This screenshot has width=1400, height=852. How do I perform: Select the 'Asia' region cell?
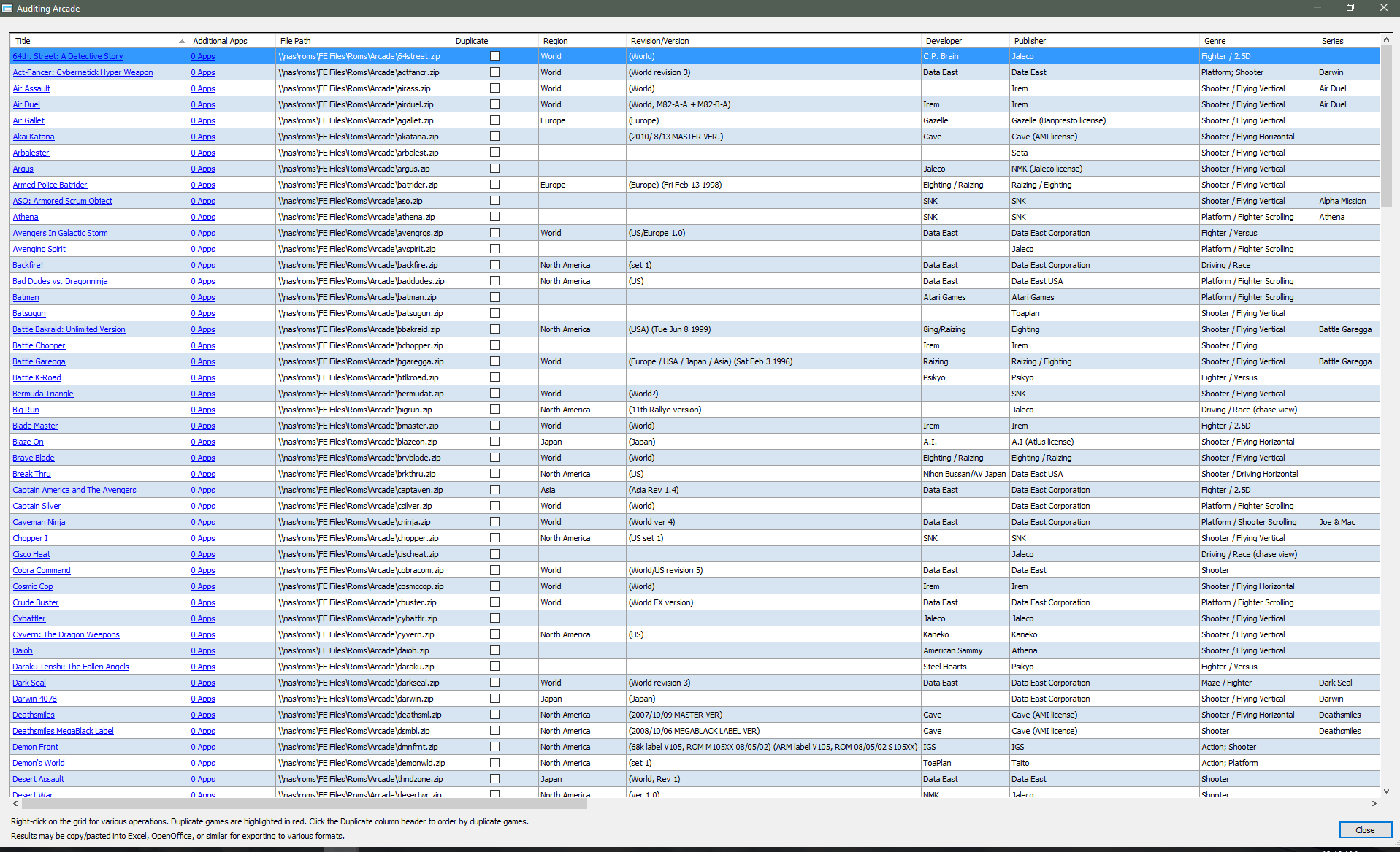[x=582, y=490]
